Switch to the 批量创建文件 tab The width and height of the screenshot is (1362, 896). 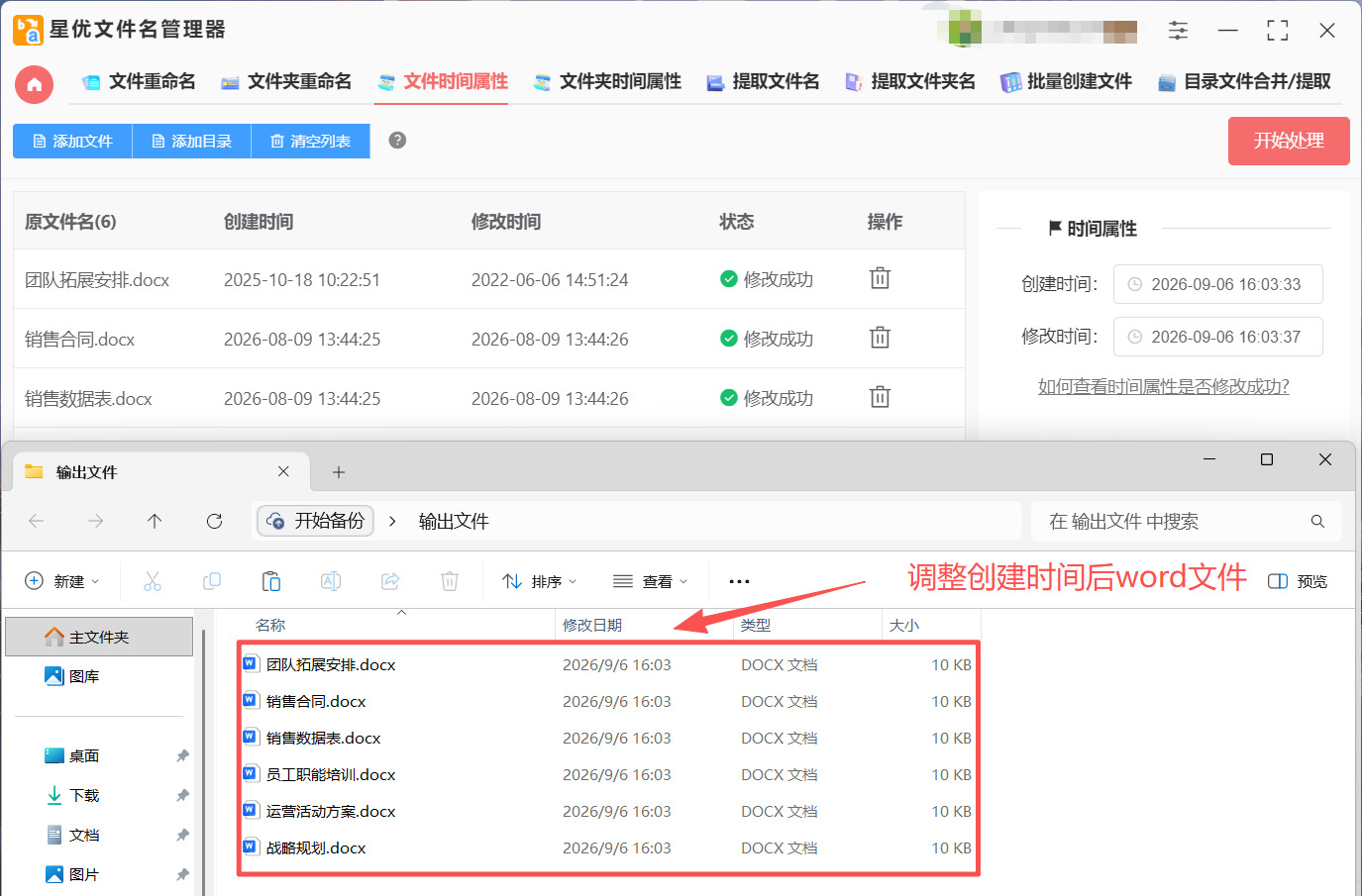(x=1067, y=81)
